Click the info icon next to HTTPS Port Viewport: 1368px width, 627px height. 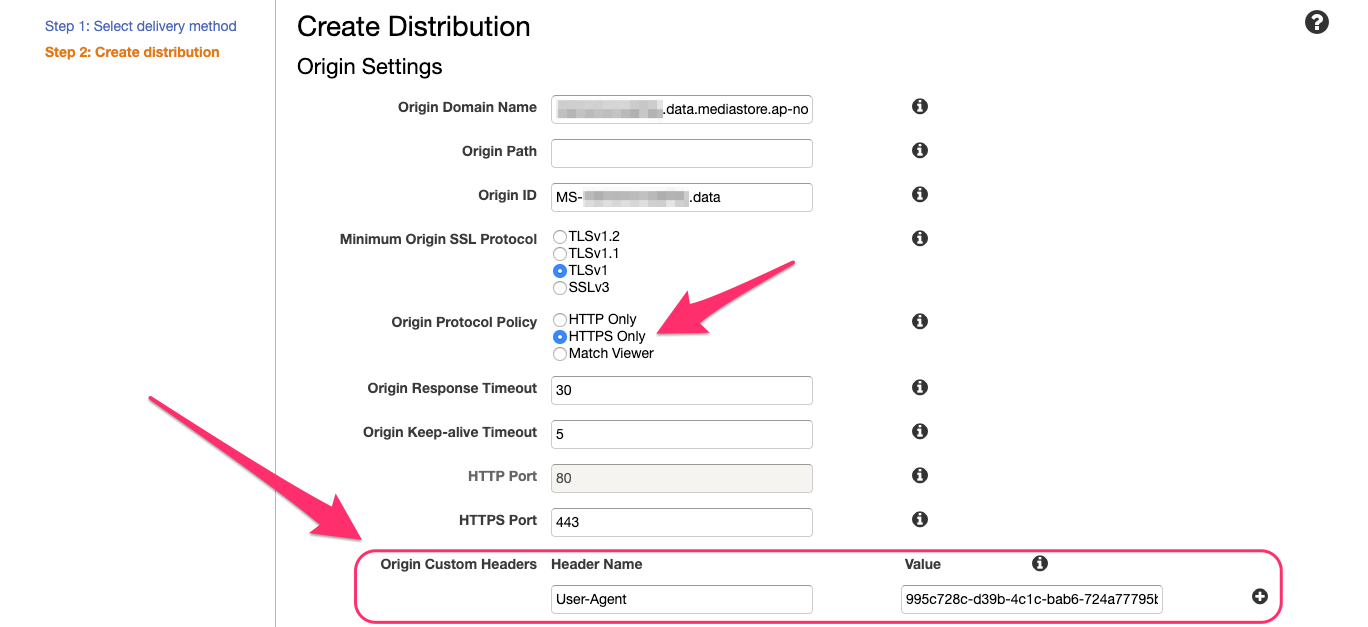[919, 519]
